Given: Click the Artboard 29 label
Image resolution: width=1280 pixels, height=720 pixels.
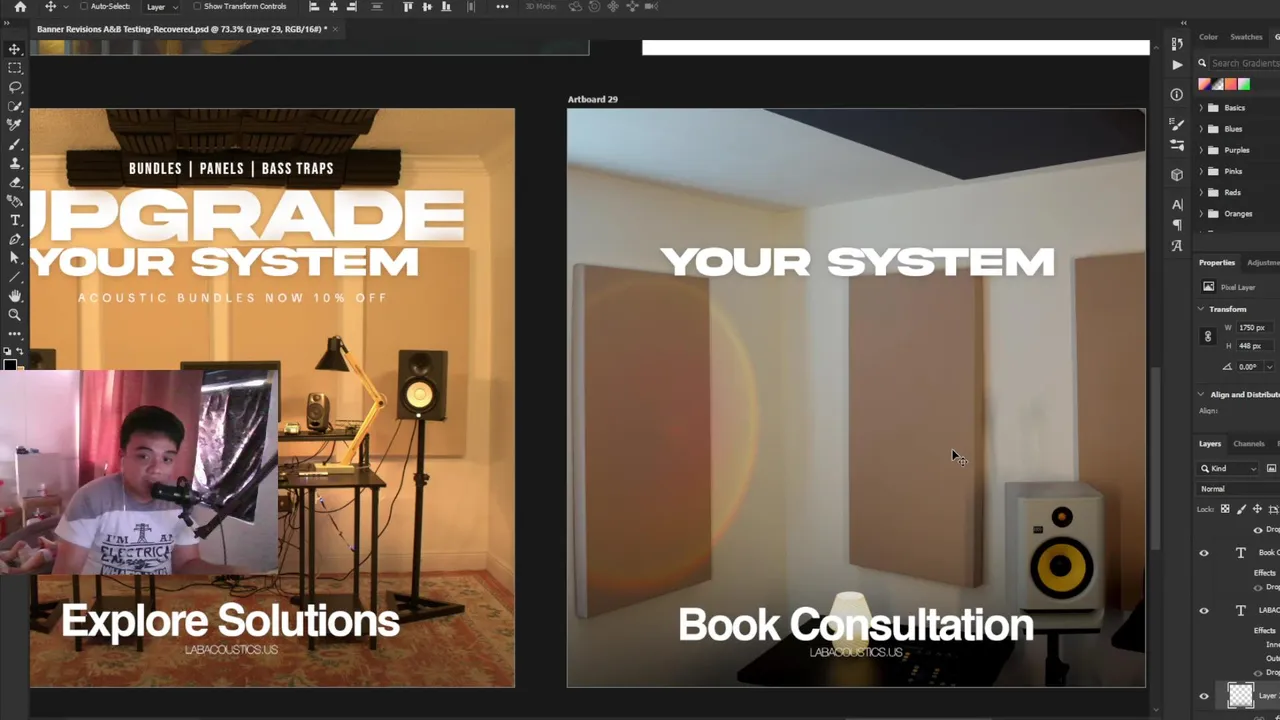Looking at the screenshot, I should tap(592, 99).
